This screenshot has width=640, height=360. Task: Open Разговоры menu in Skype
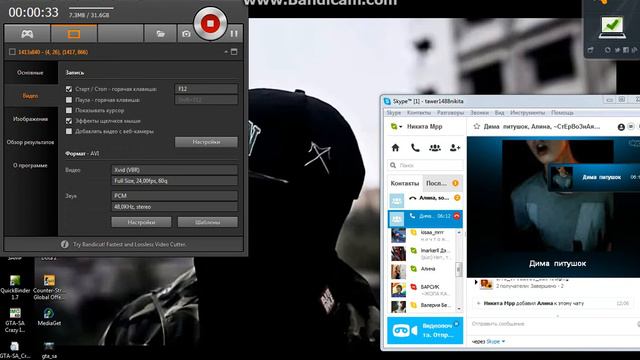(451, 113)
